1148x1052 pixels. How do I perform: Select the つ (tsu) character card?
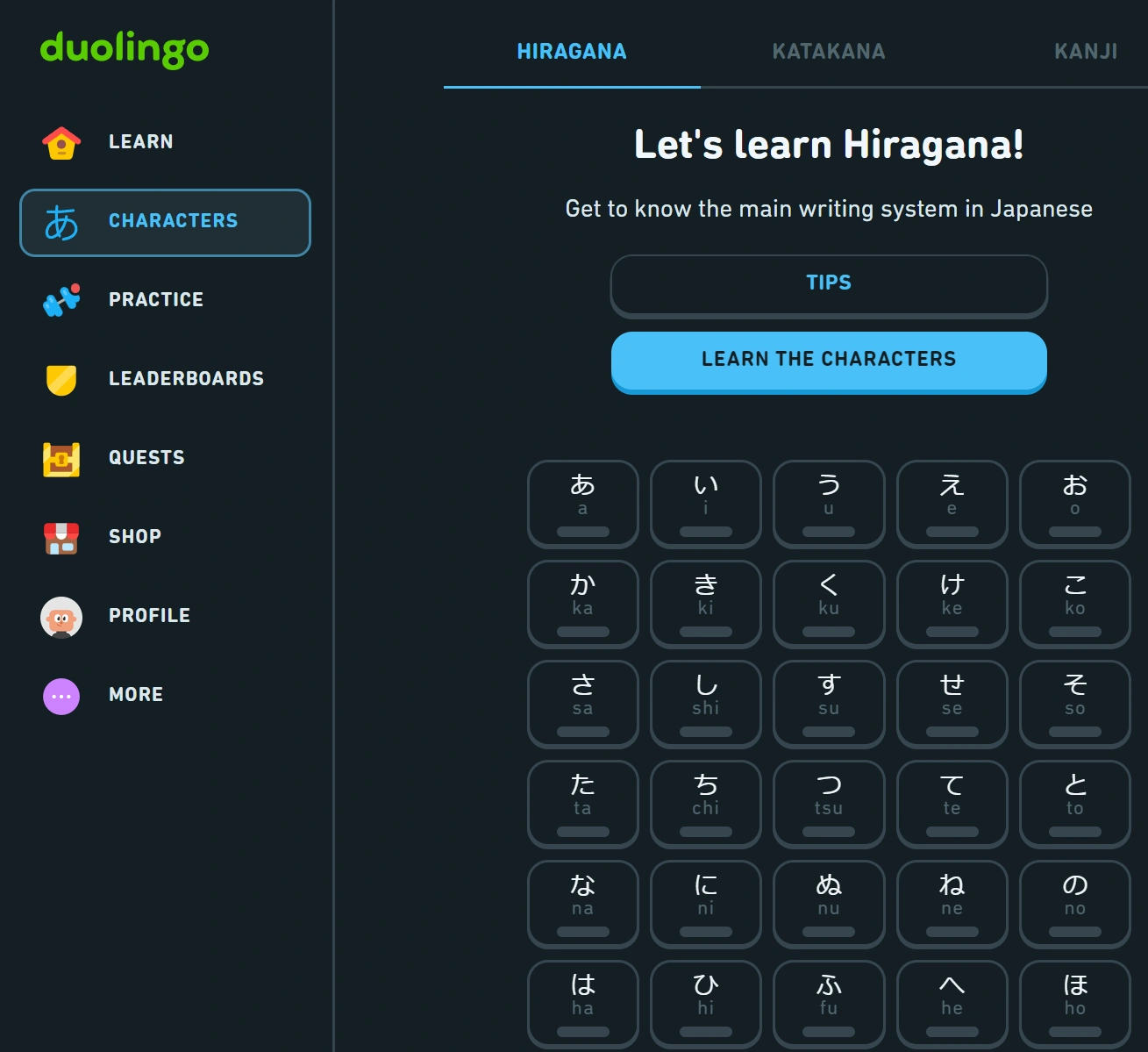pos(829,804)
